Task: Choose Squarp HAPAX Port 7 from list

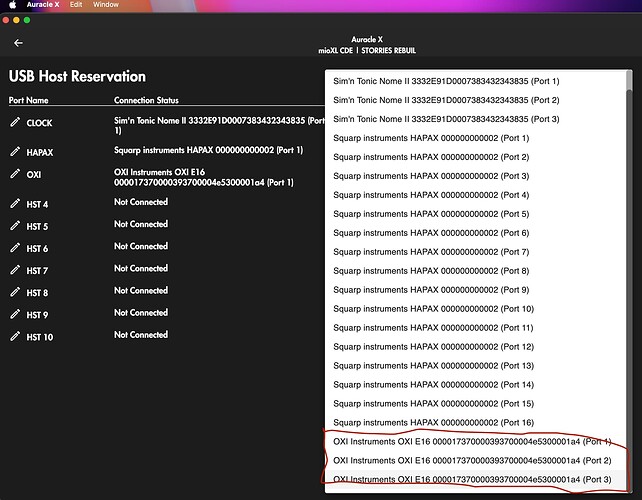Action: [475, 252]
